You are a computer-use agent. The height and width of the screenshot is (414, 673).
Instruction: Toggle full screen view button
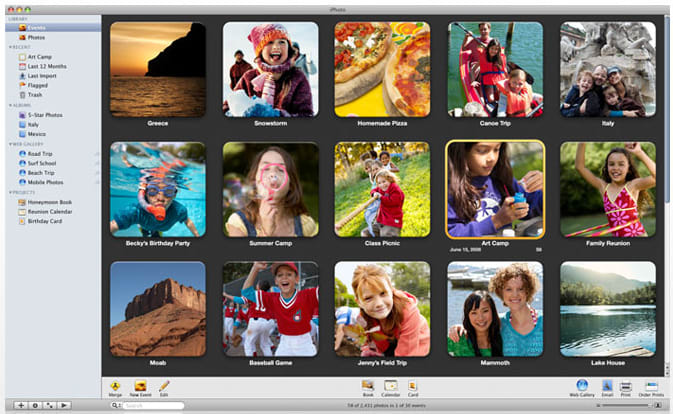(x=49, y=405)
